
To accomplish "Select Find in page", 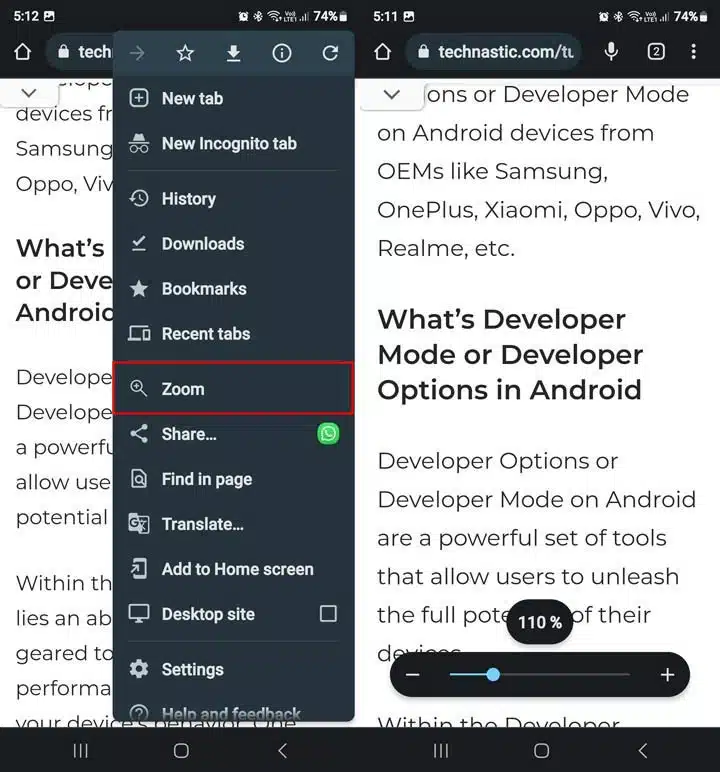I will point(233,479).
